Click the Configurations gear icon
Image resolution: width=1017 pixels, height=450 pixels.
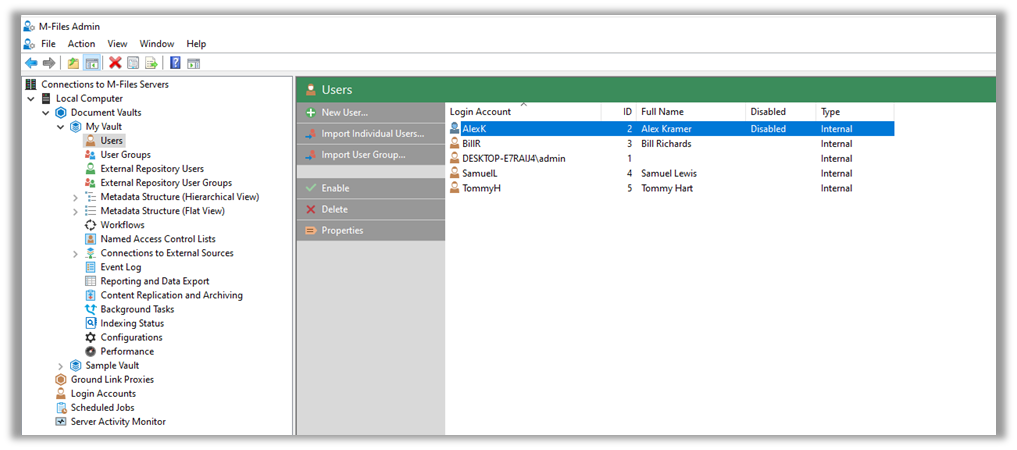(91, 337)
